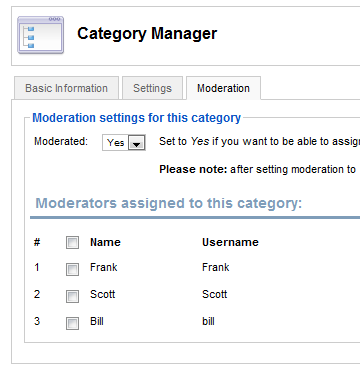Click the name Bill in row 3

[x=97, y=321]
